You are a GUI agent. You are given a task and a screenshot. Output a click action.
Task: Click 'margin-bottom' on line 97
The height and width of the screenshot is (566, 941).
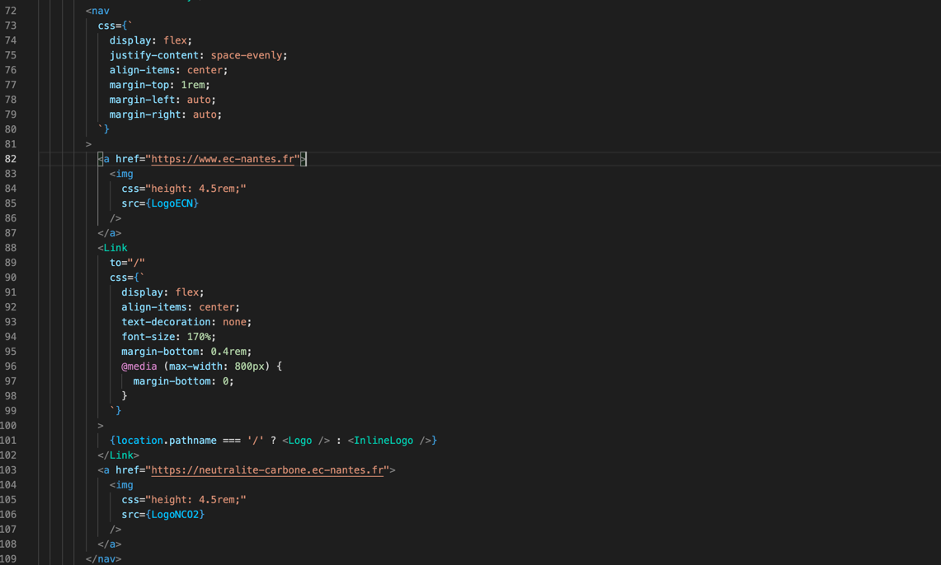point(172,381)
